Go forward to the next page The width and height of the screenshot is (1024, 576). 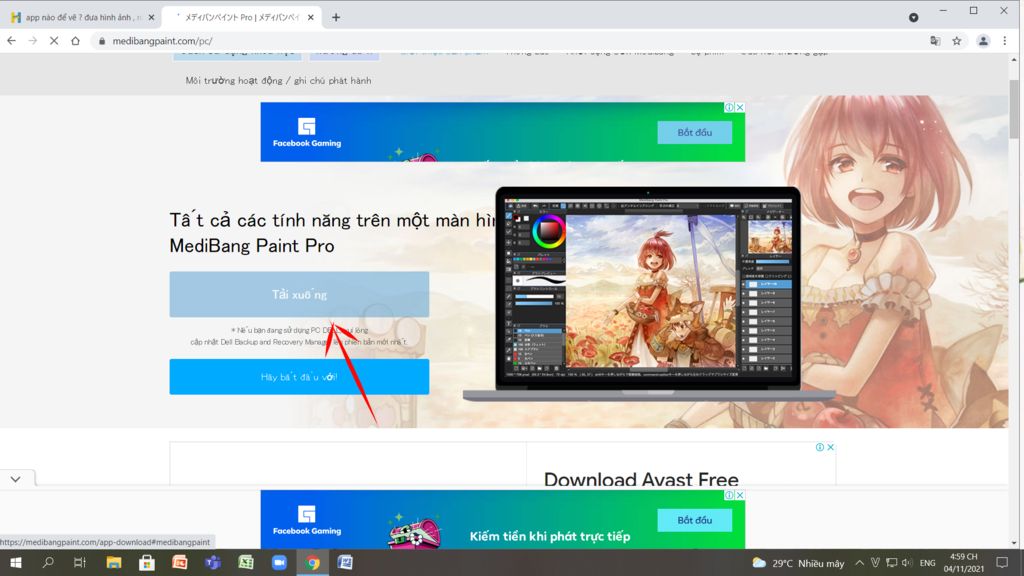(x=33, y=40)
